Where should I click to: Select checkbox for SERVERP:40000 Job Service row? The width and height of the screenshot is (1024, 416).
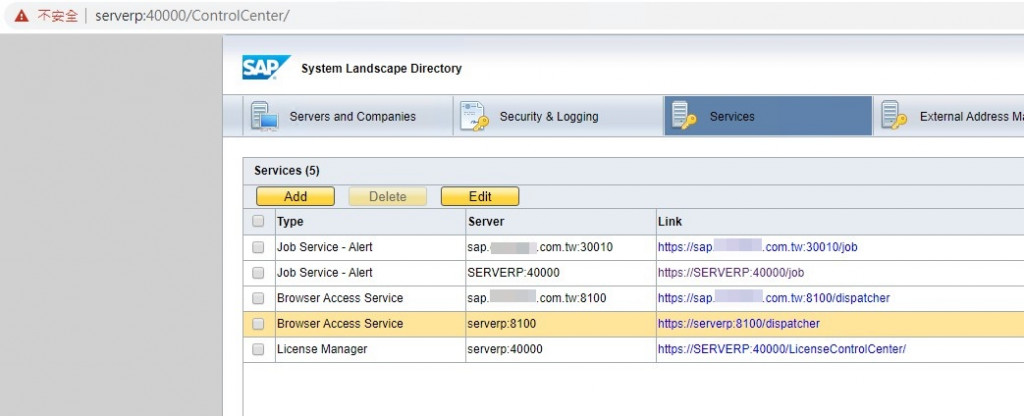(259, 273)
